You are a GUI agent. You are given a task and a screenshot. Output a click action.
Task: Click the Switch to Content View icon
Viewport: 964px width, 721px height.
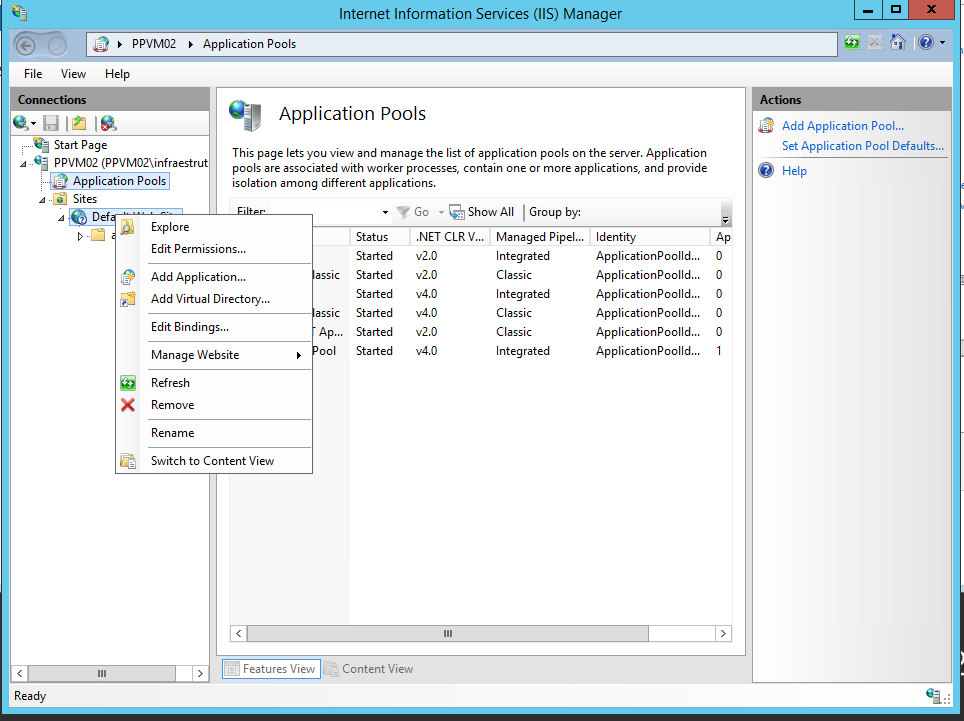click(128, 461)
